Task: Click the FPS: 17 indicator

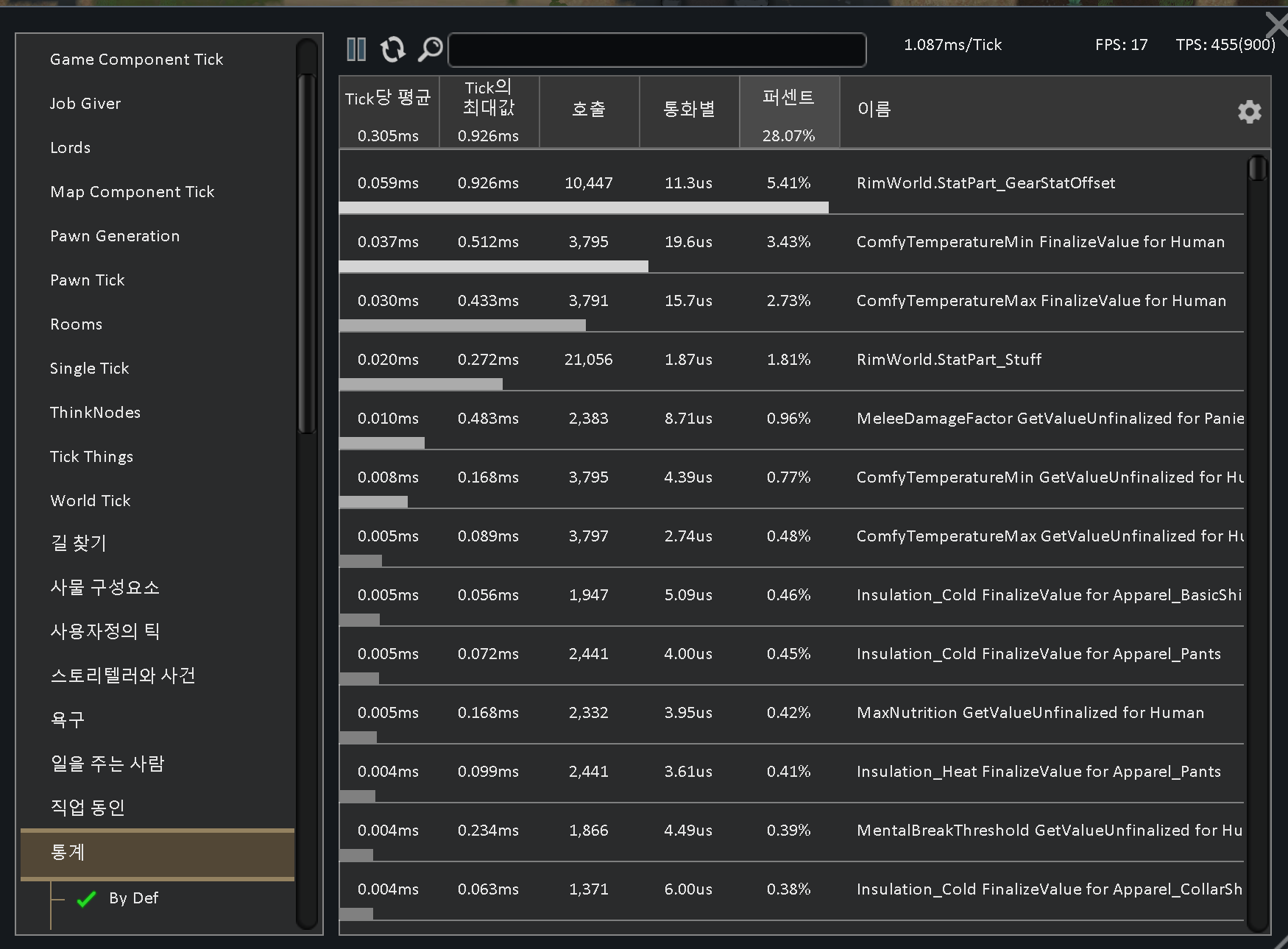Action: point(1121,45)
